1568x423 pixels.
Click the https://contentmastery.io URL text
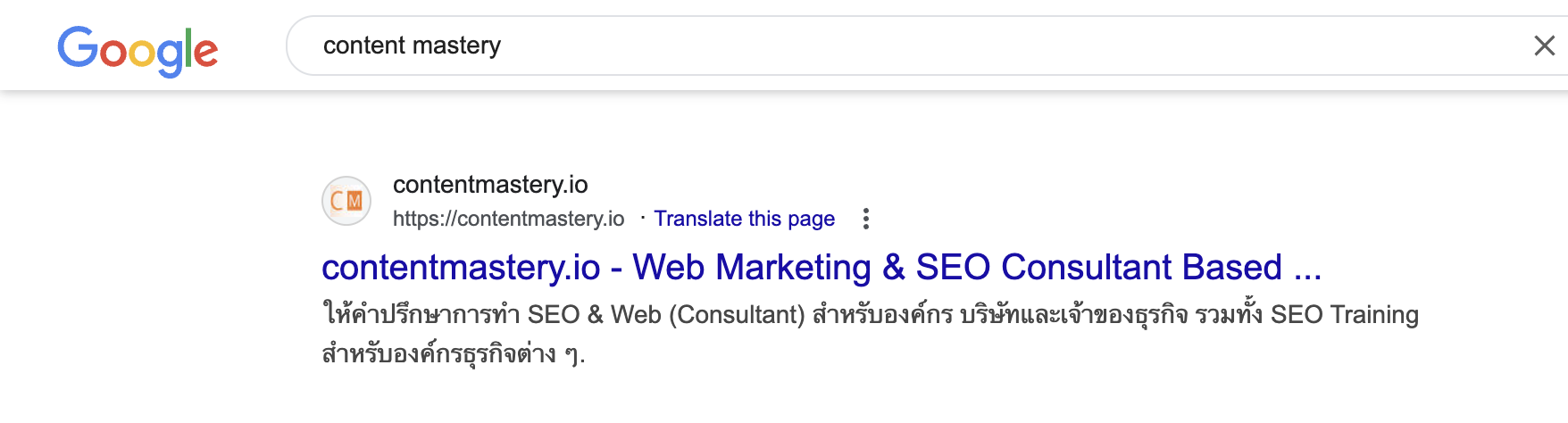[509, 219]
